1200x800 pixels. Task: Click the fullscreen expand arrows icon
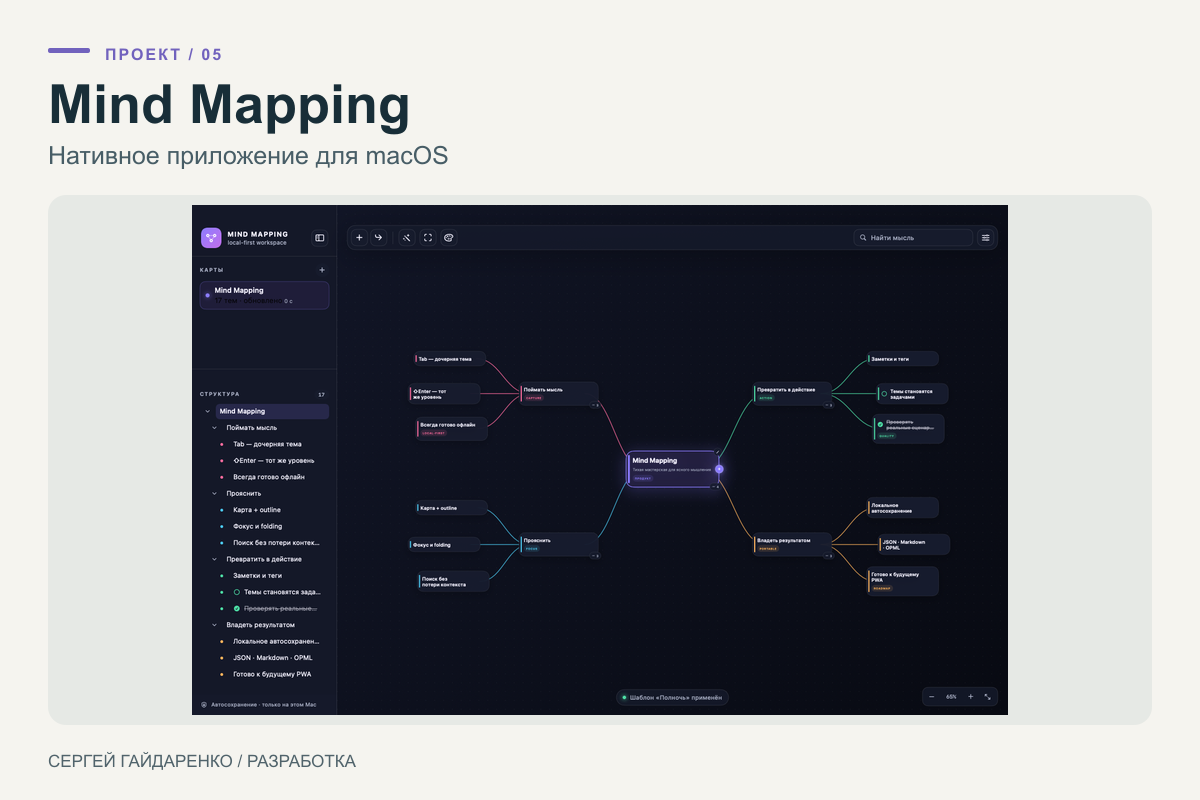point(988,697)
